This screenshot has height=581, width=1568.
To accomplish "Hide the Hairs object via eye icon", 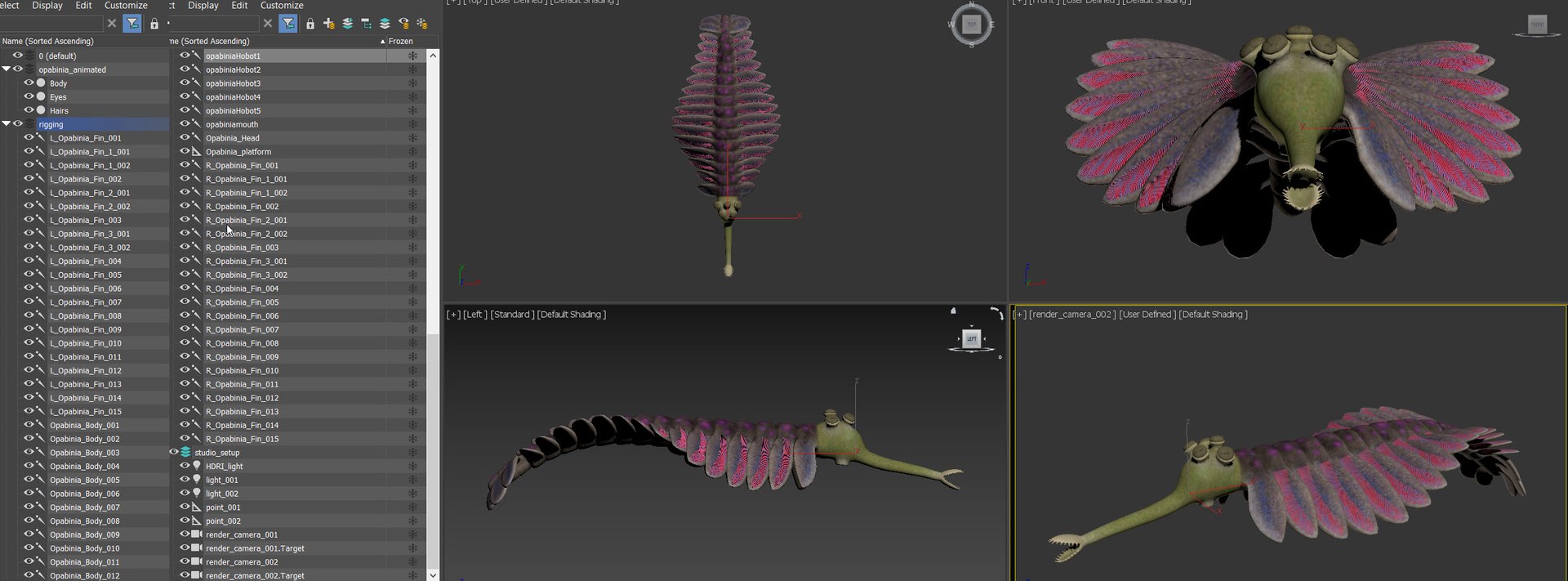I will pos(29,110).
